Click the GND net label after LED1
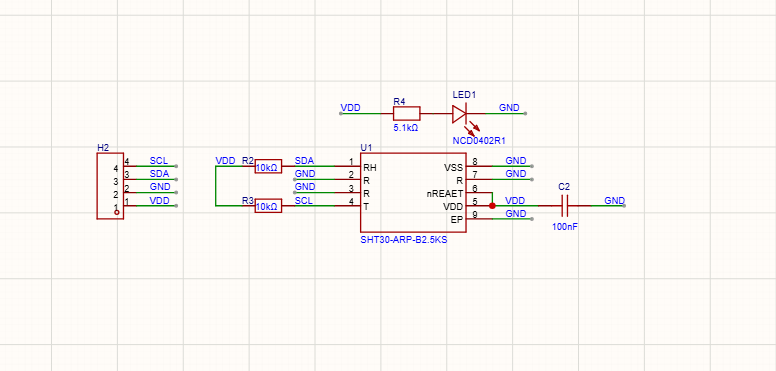Image resolution: width=776 pixels, height=371 pixels. (x=509, y=108)
